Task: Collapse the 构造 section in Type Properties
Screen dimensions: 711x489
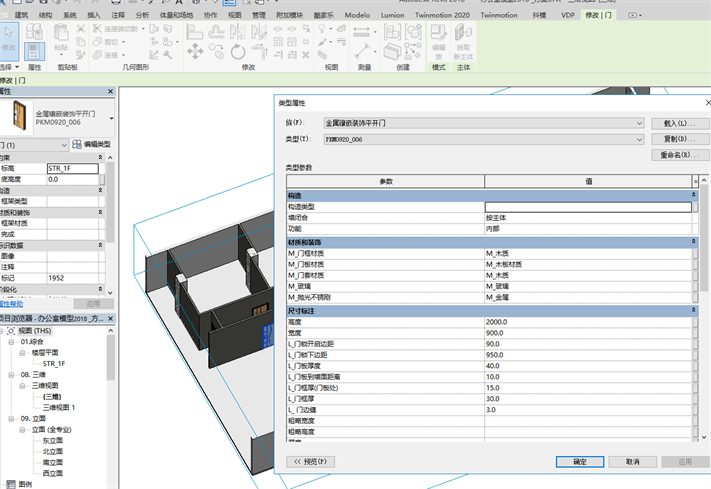Action: pos(693,195)
